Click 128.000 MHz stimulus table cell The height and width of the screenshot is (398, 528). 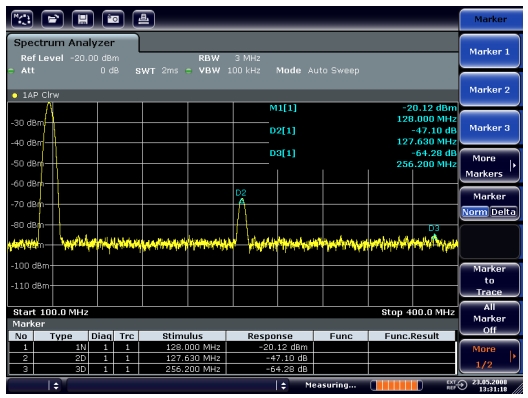click(182, 347)
